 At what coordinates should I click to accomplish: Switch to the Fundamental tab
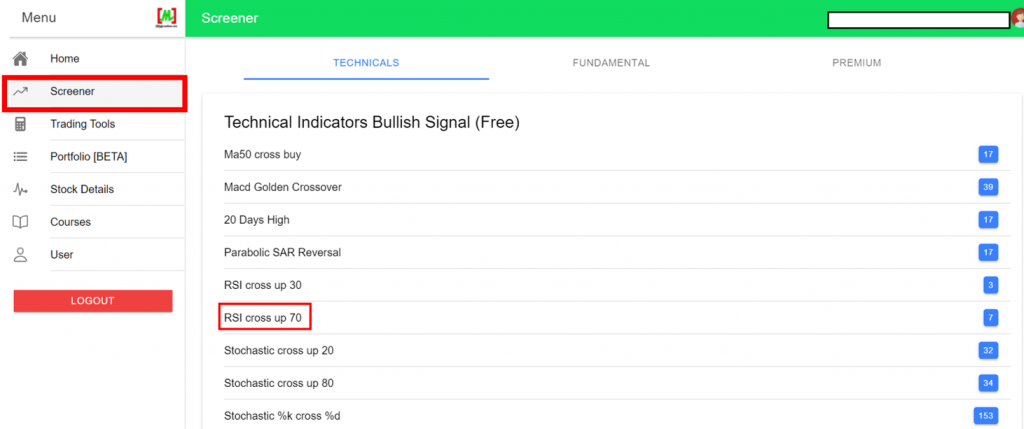tap(611, 63)
